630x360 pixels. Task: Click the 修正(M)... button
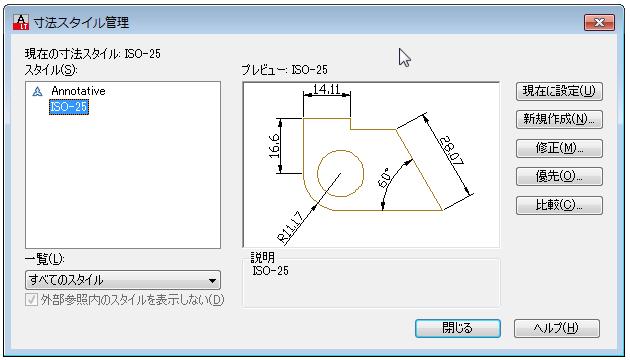click(x=559, y=148)
